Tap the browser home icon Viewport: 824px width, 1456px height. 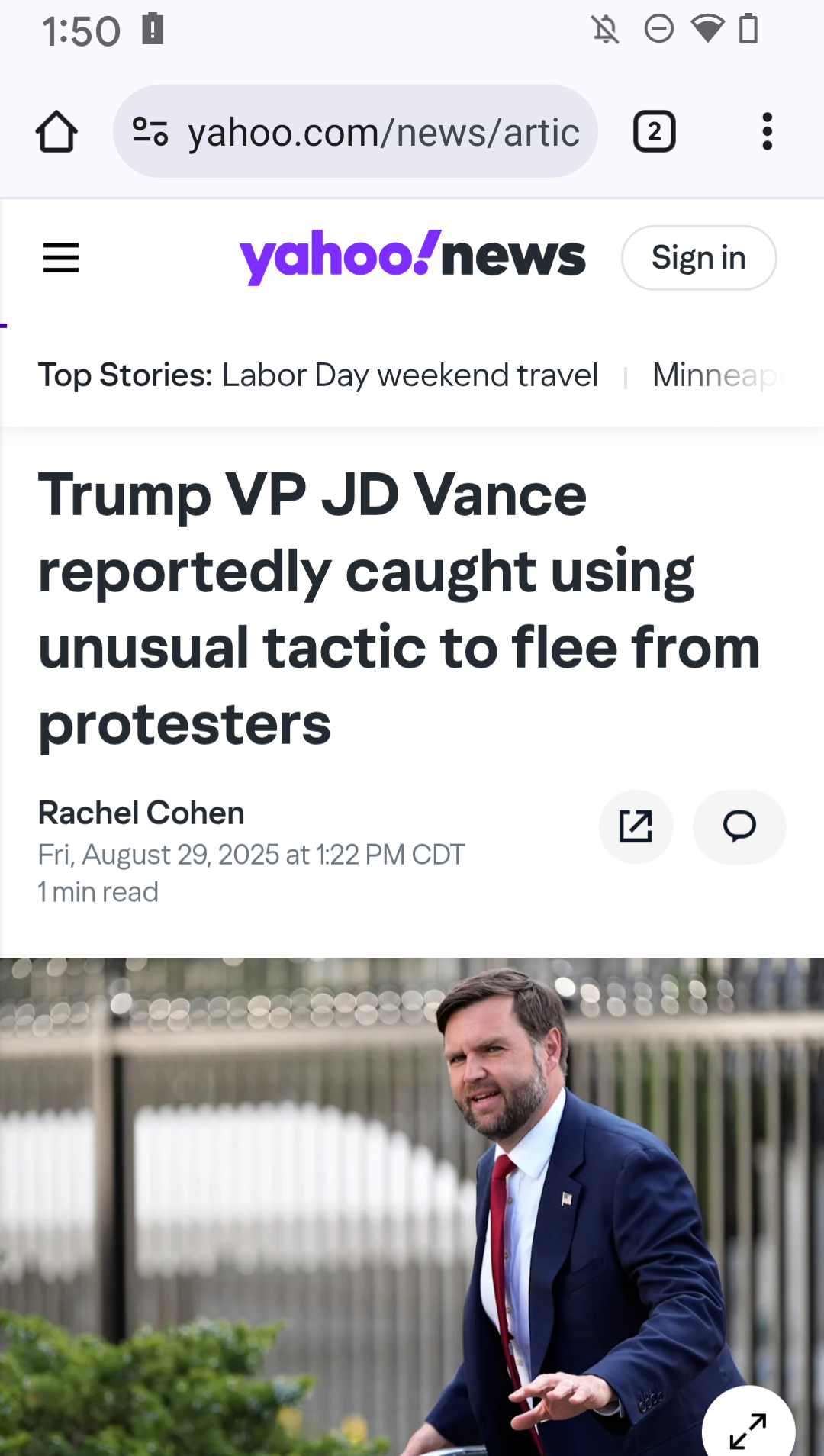56,132
